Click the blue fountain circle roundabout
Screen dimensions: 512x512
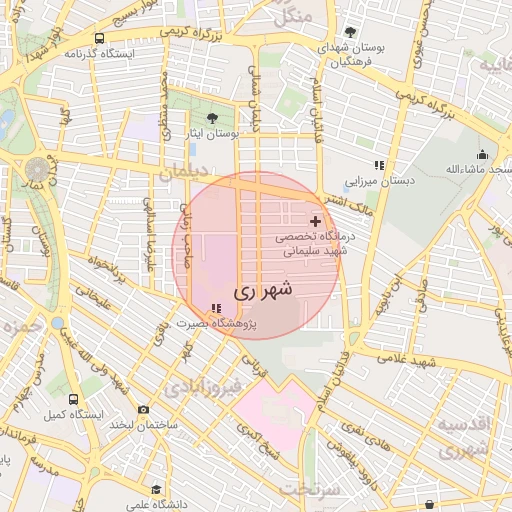(58, 323)
